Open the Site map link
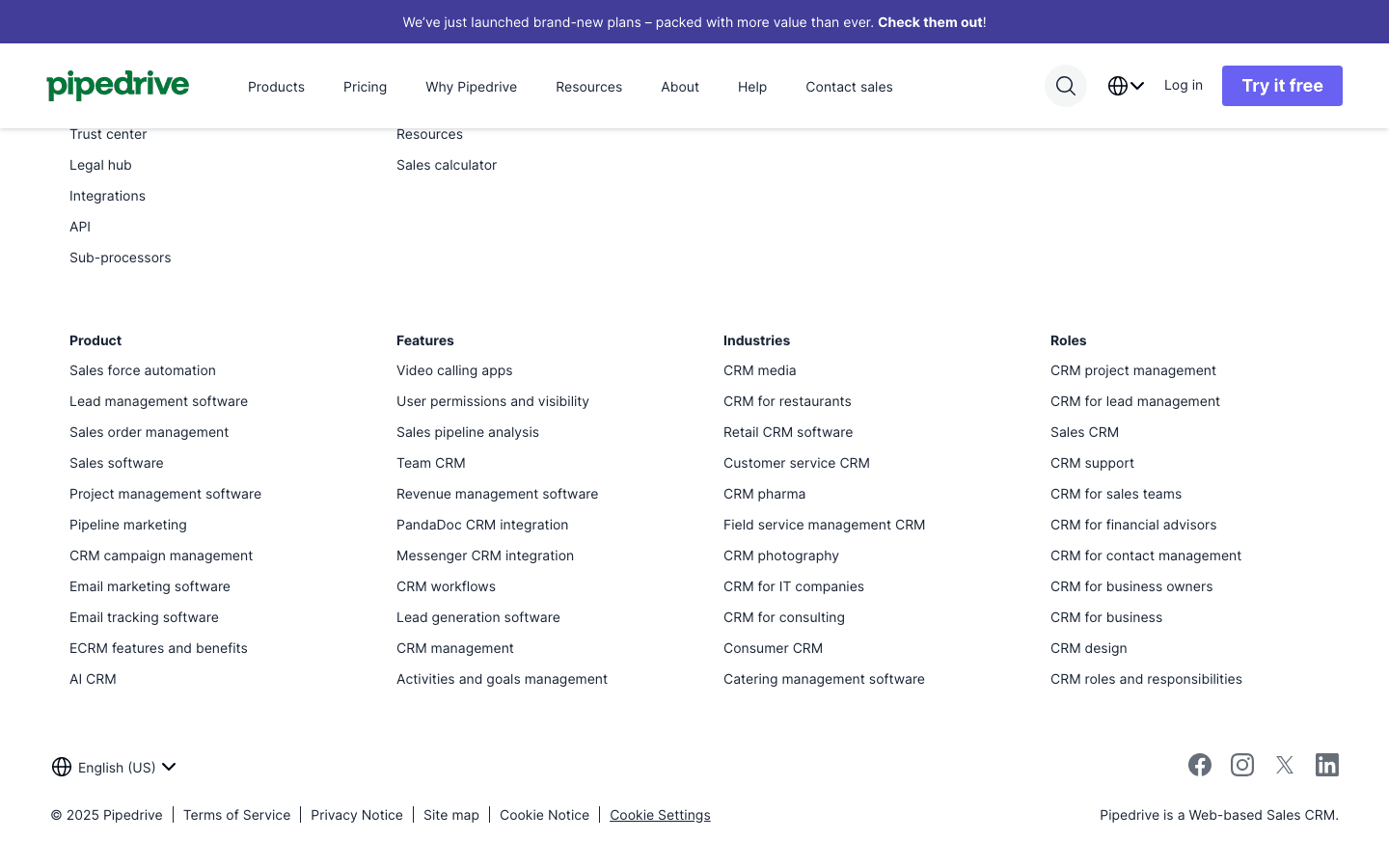 [x=451, y=815]
